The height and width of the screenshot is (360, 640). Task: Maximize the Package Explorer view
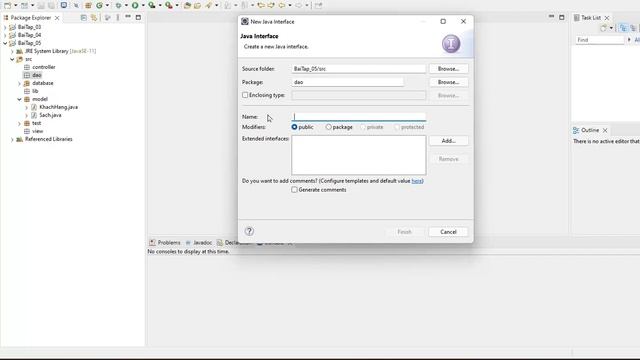click(x=138, y=17)
